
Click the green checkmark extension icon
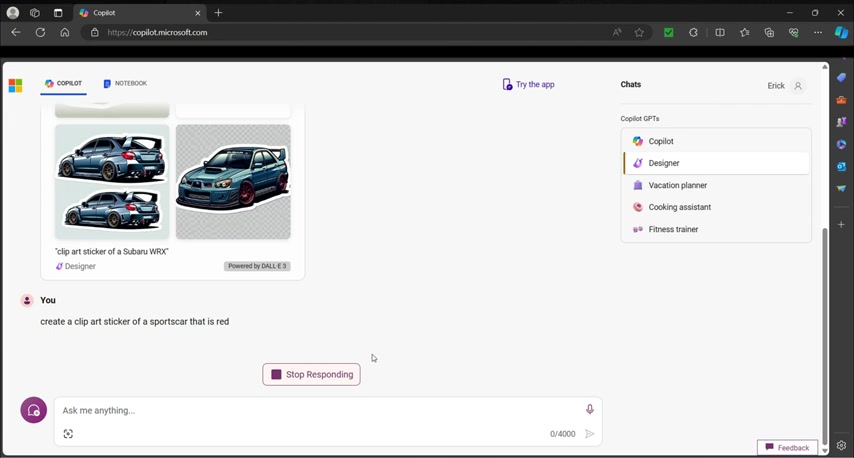[x=669, y=32]
